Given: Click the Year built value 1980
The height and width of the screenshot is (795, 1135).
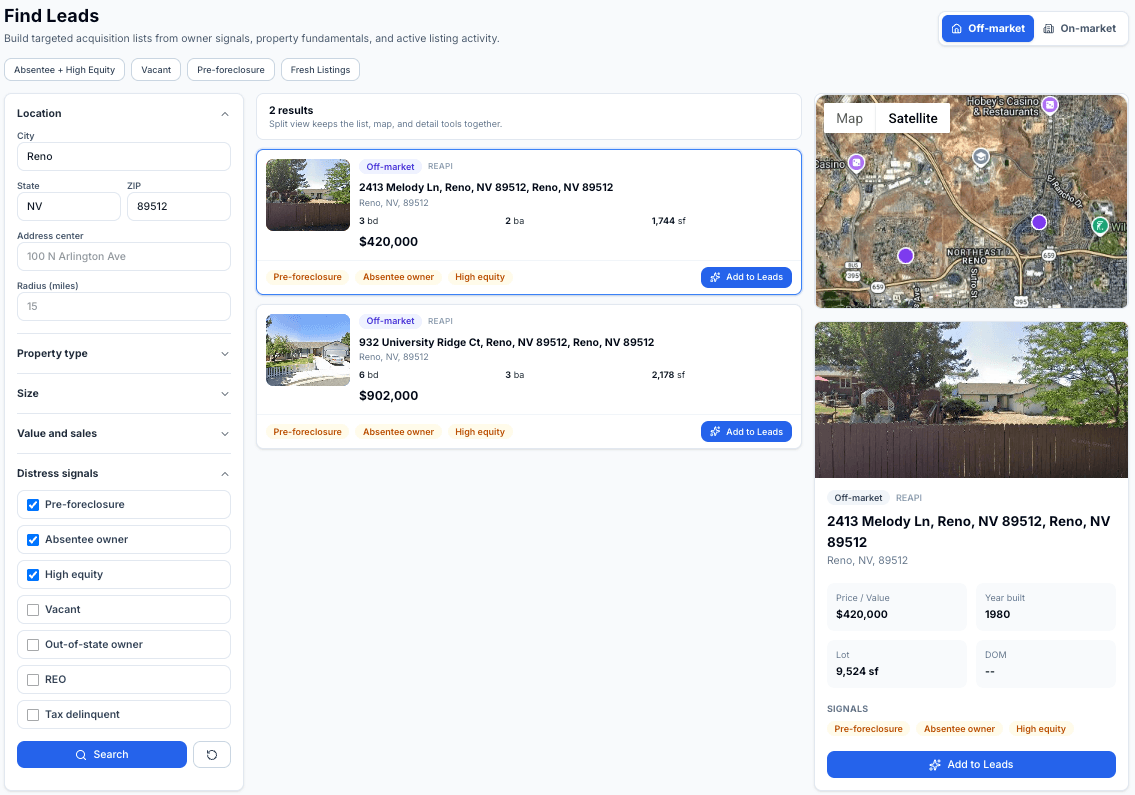Looking at the screenshot, I should pyautogui.click(x=997, y=615).
